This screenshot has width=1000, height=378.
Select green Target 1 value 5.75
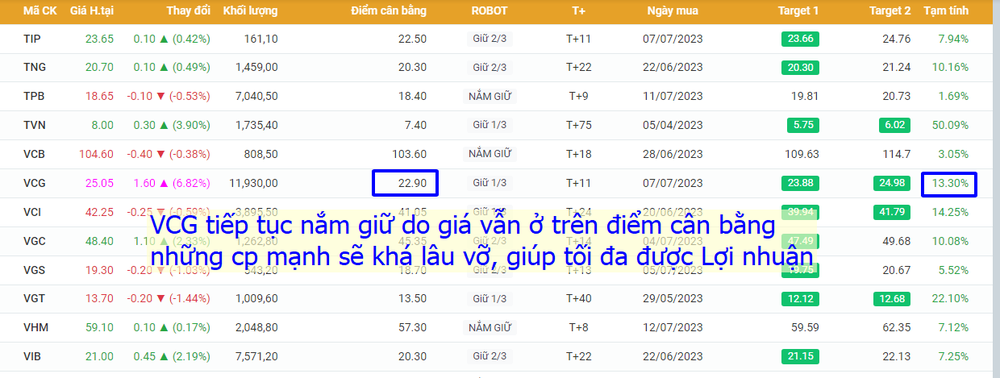(803, 125)
